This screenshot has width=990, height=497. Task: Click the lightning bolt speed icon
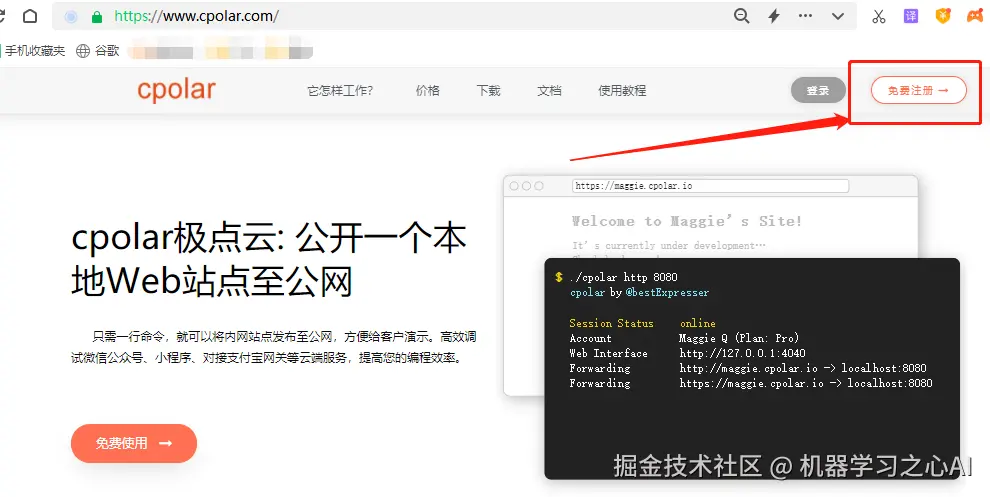coord(774,16)
